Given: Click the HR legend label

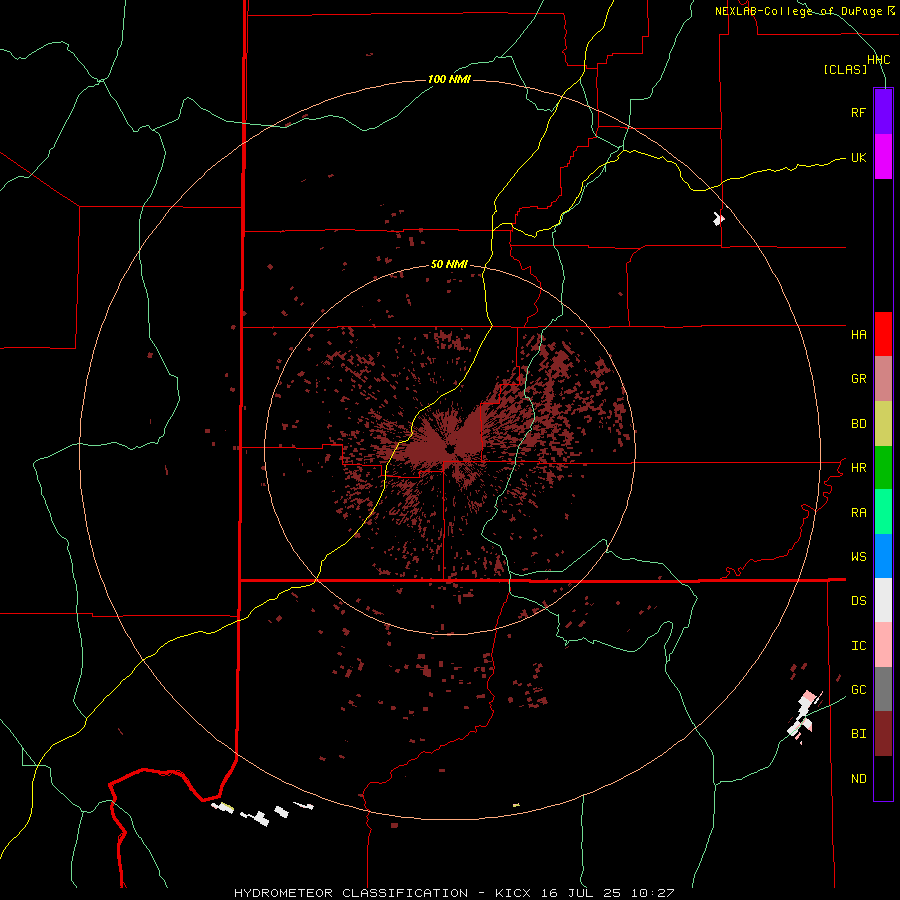Looking at the screenshot, I should click(858, 468).
